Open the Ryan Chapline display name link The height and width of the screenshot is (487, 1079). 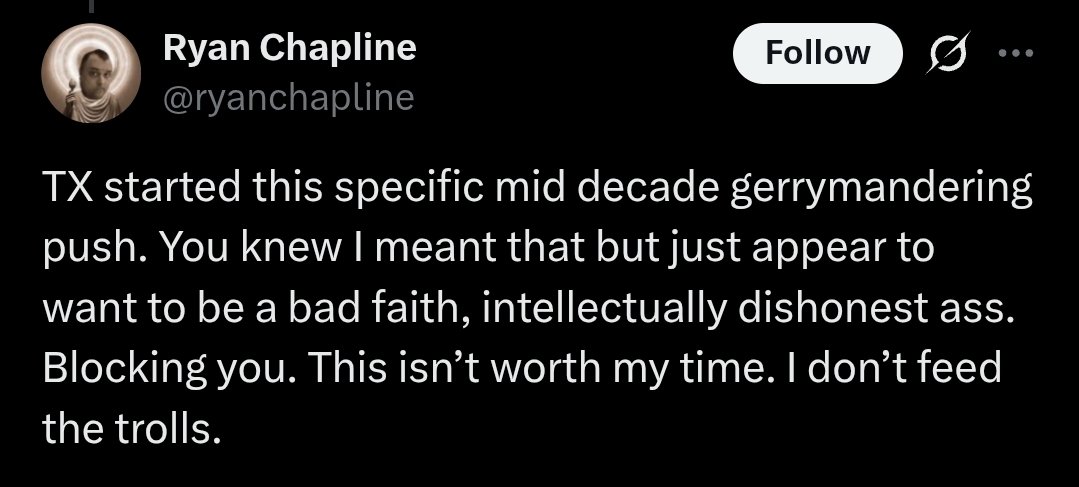pos(290,47)
